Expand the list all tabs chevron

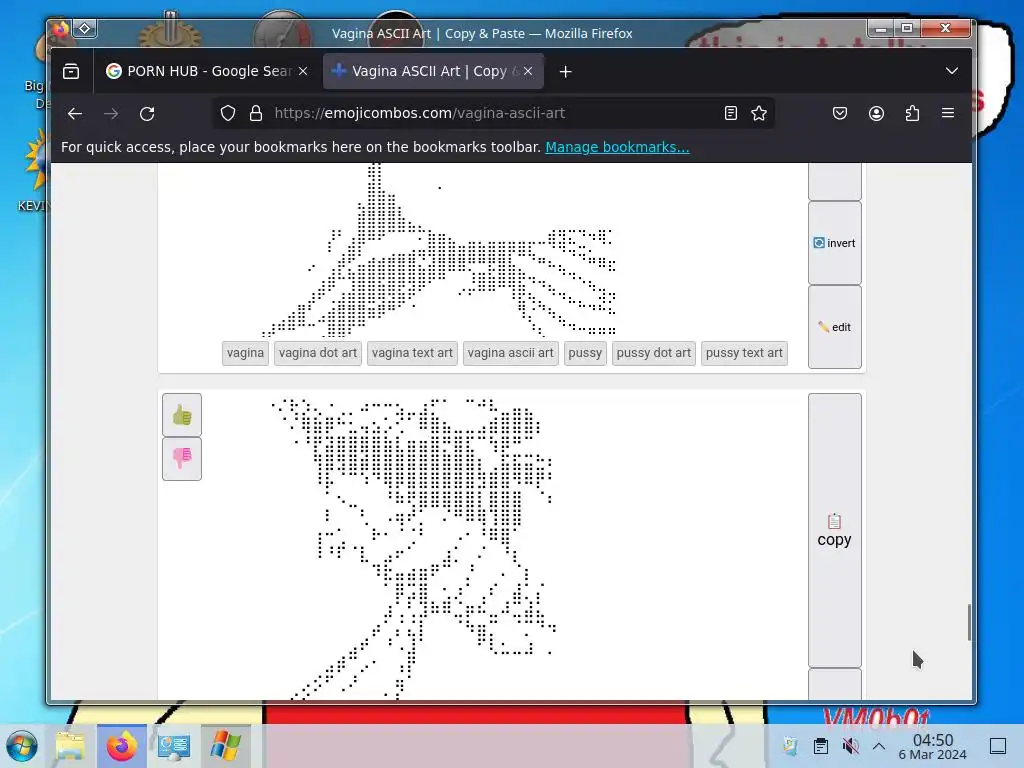[x=952, y=71]
